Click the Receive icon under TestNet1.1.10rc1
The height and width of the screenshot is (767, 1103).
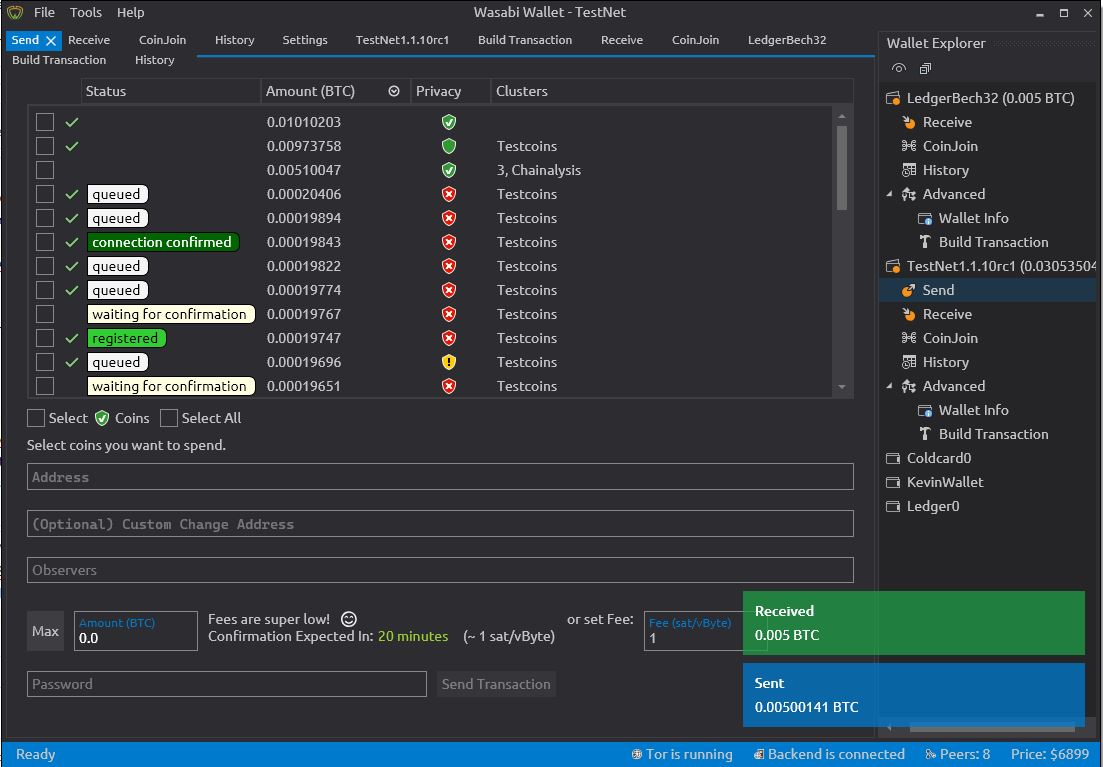(x=909, y=314)
